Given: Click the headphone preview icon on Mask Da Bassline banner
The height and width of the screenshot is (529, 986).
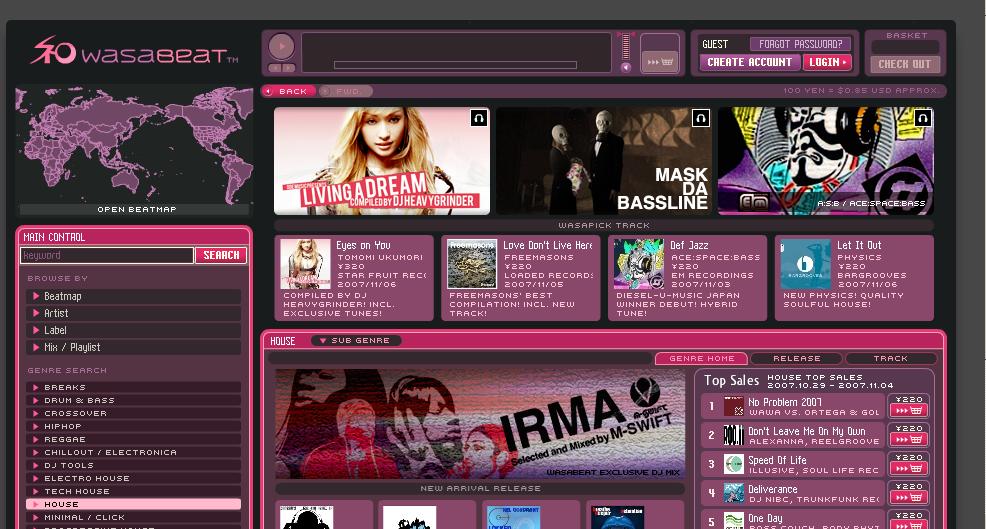Looking at the screenshot, I should coord(701,118).
